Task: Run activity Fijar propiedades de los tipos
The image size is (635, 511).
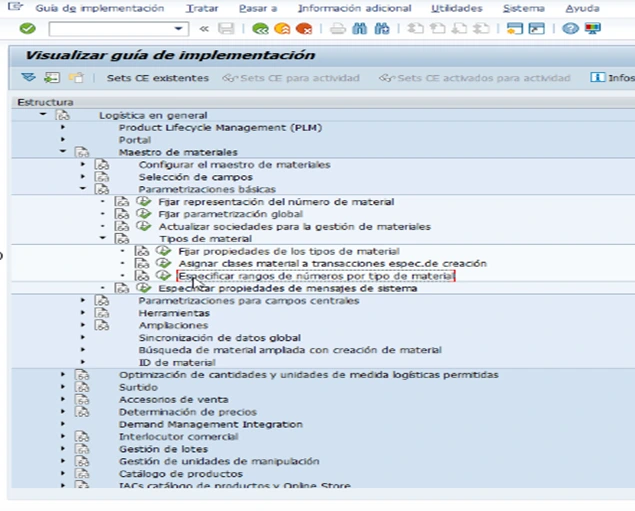Action: 163,251
